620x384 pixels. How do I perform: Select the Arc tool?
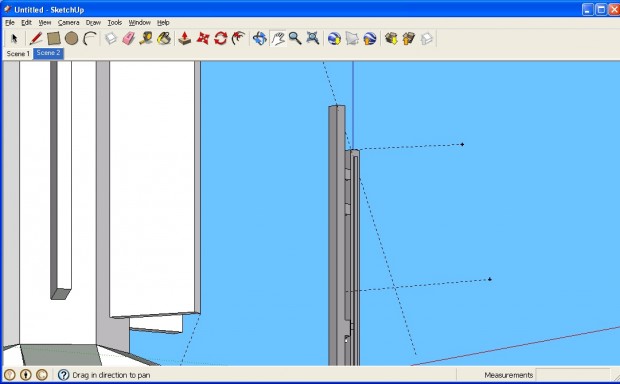(90, 38)
